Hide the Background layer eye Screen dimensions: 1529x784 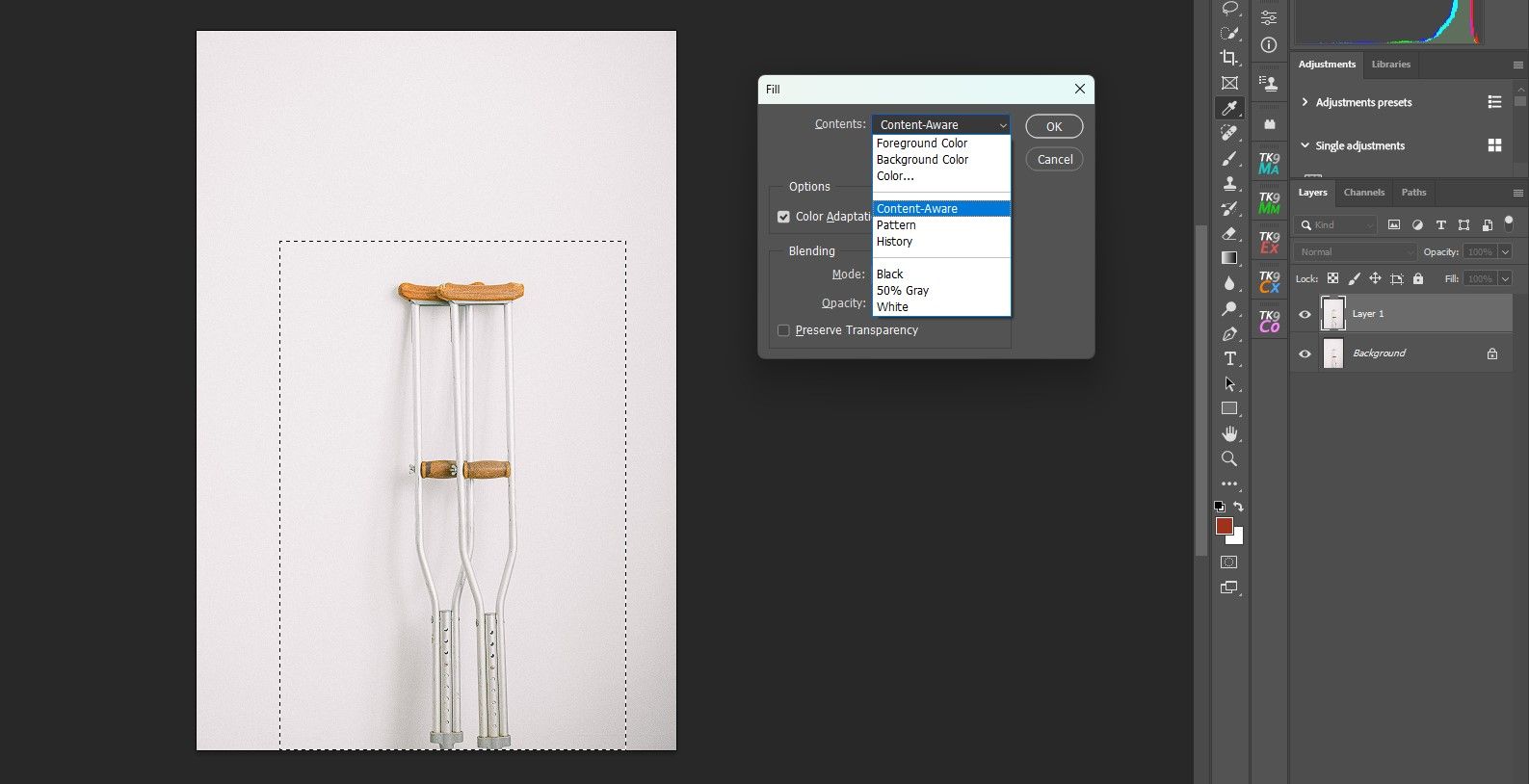pos(1305,353)
